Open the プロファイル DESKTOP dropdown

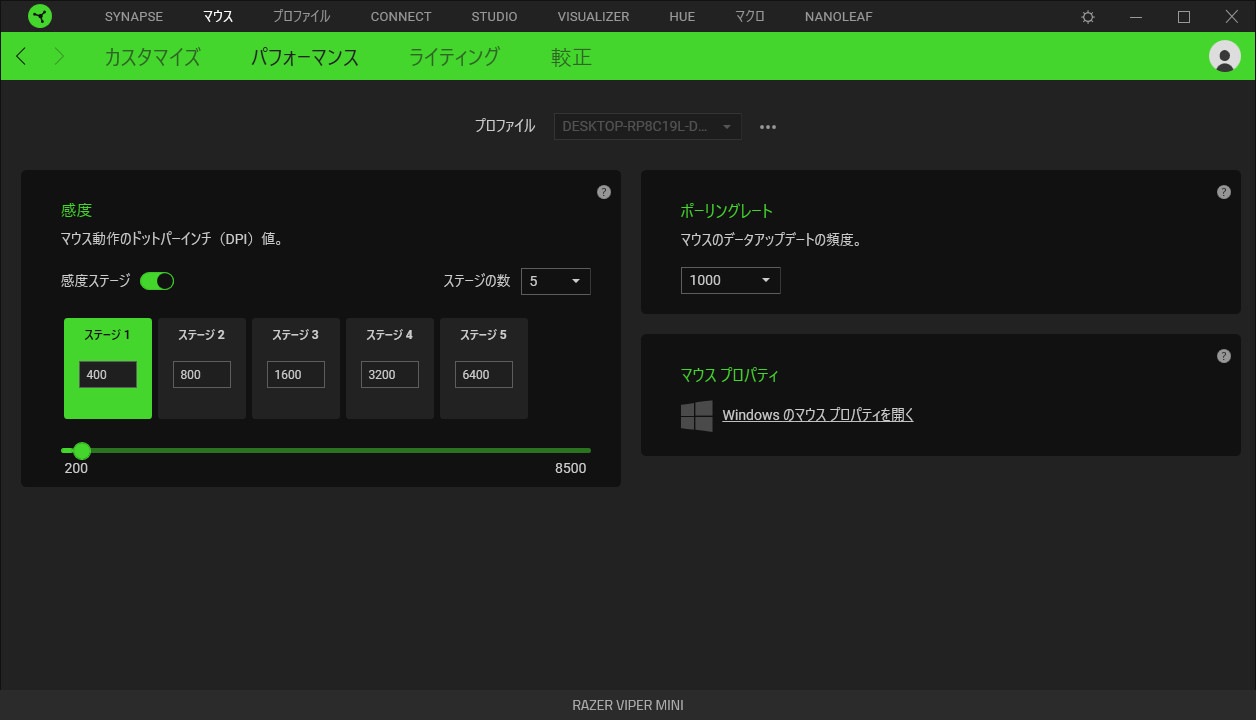pyautogui.click(x=648, y=127)
